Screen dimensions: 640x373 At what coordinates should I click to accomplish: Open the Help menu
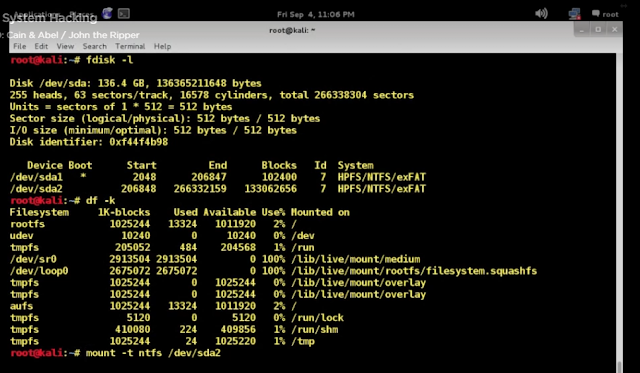(x=162, y=47)
